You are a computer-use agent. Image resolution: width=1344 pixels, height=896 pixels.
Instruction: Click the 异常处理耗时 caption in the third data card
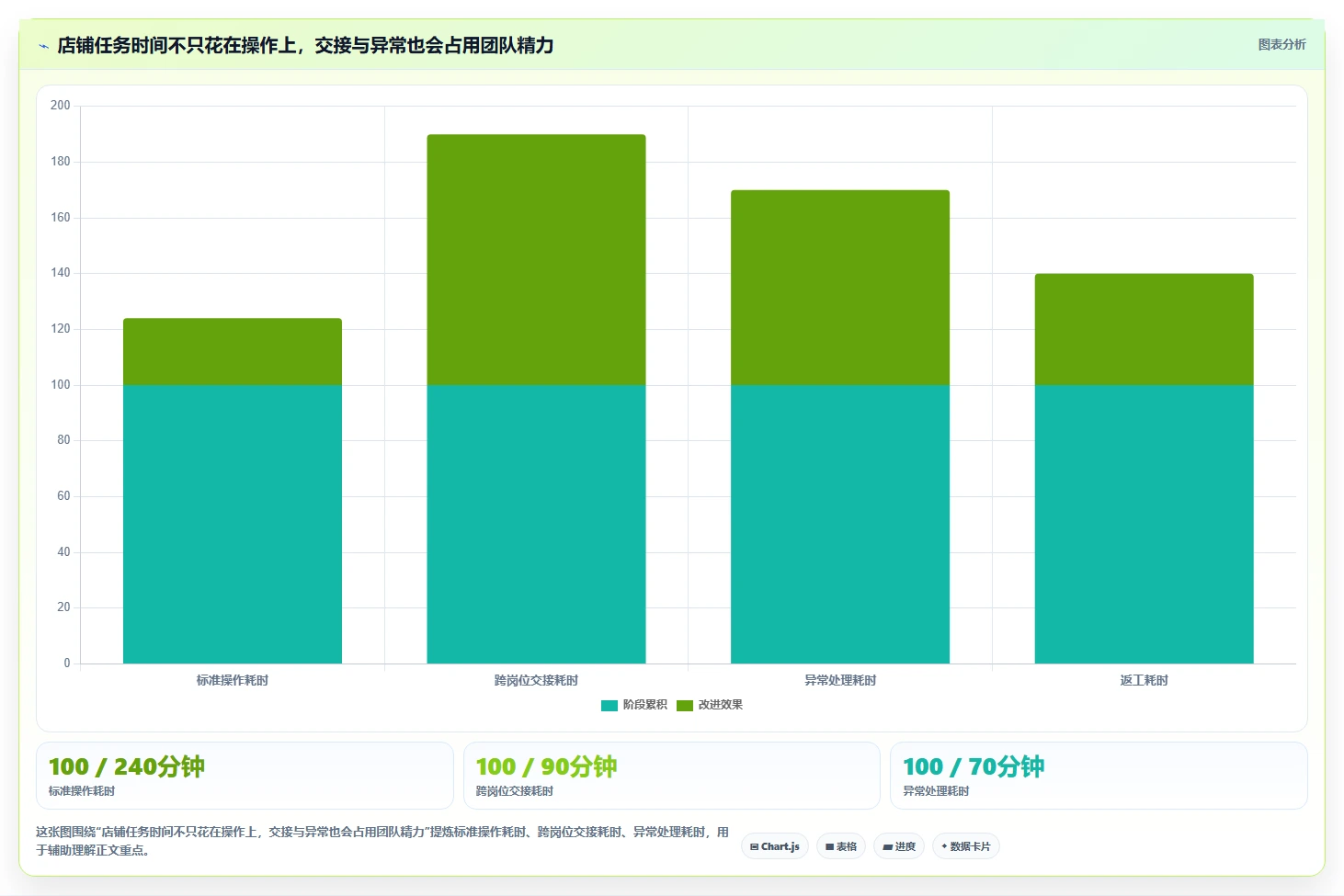[936, 791]
